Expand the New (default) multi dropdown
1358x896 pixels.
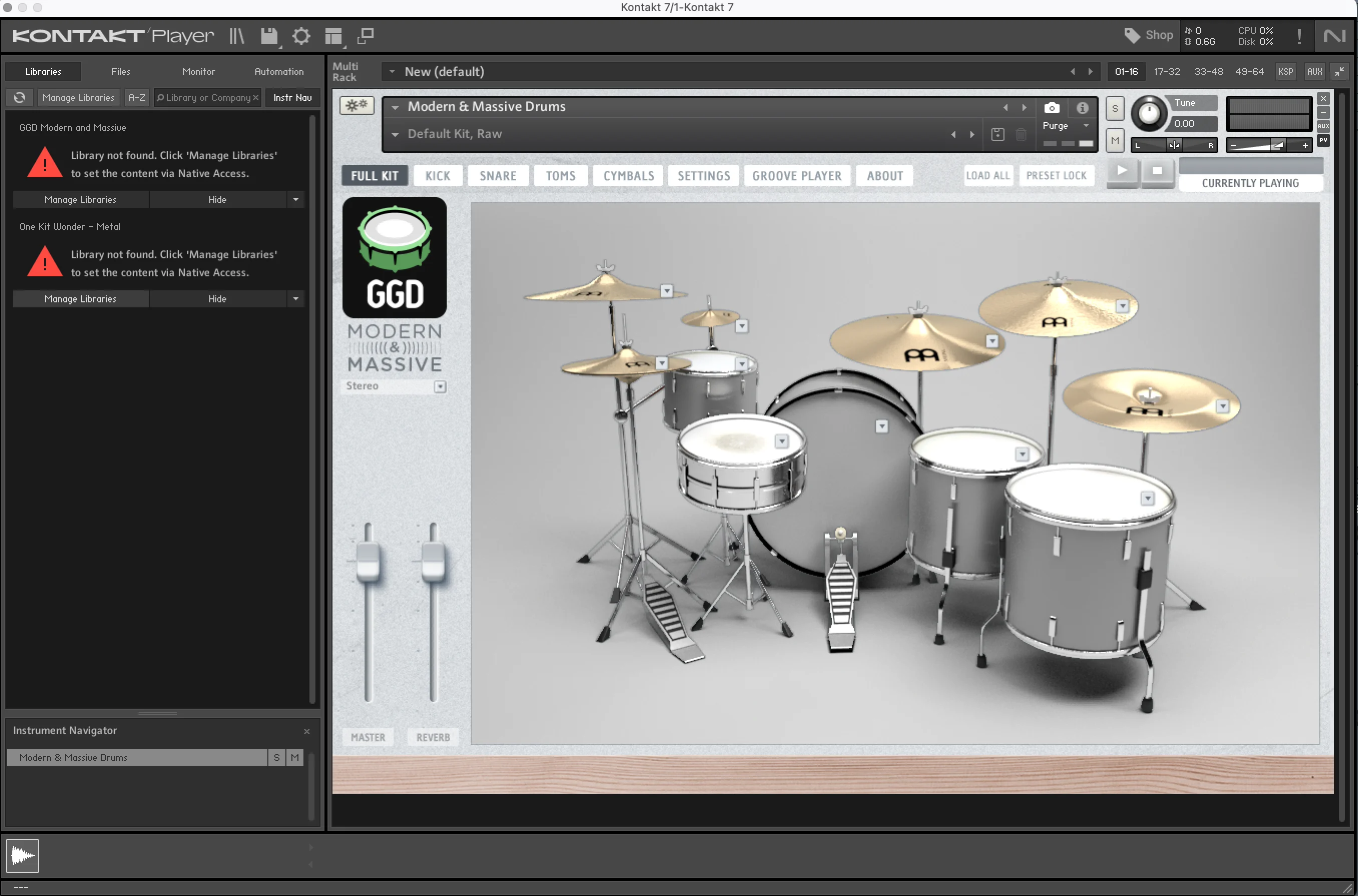point(392,72)
